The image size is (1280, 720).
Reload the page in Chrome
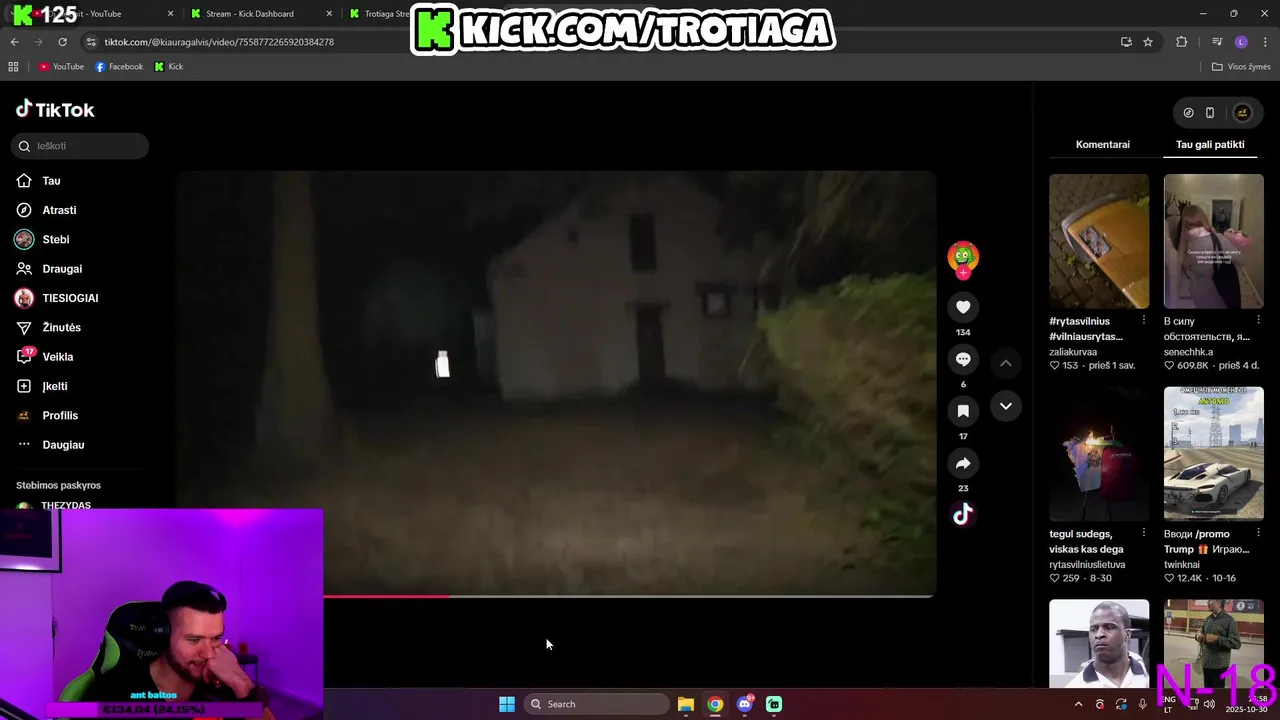[62, 42]
